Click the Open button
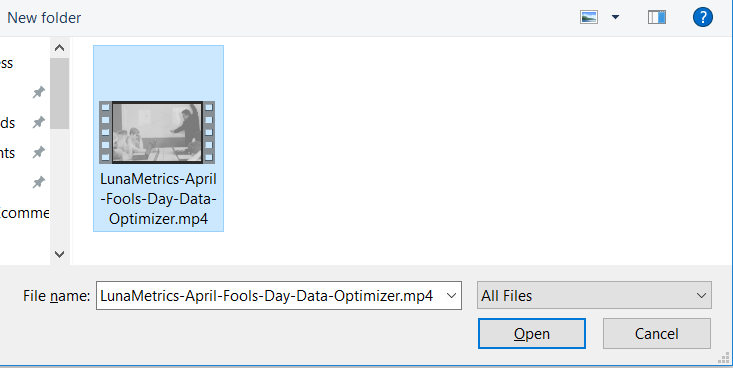This screenshot has height=368, width=733. [x=532, y=333]
